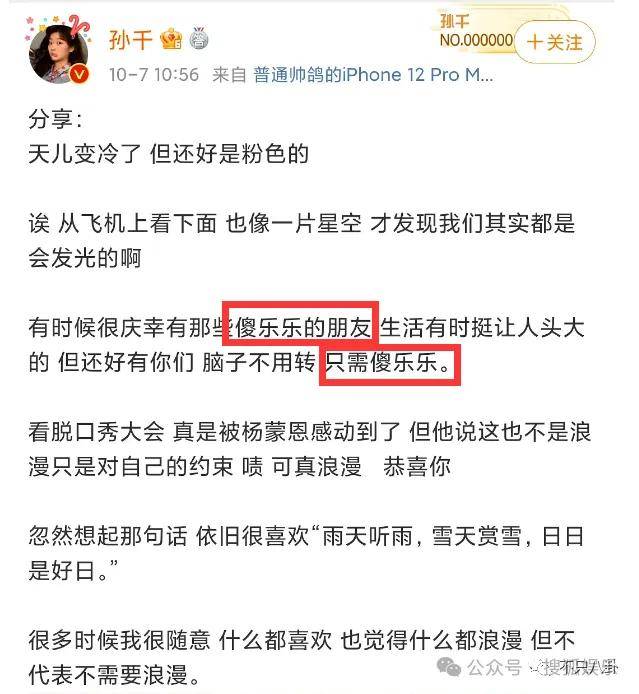Tap the paragraph mentioning 脱口秀大会
Viewport: 639px width, 694px height.
click(310, 449)
